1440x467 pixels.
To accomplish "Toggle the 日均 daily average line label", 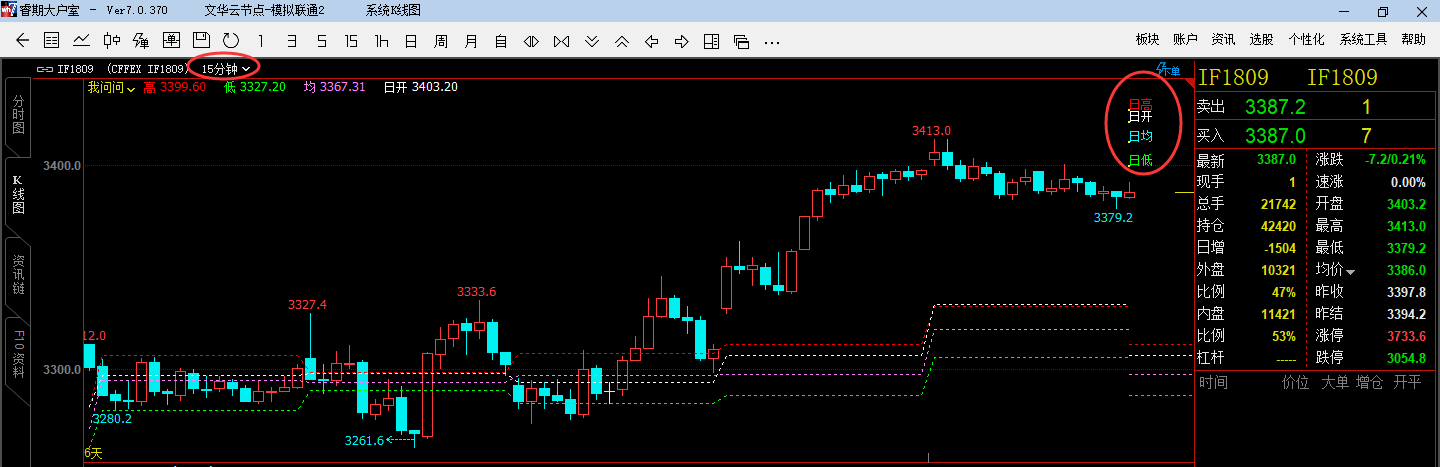I will (1140, 137).
